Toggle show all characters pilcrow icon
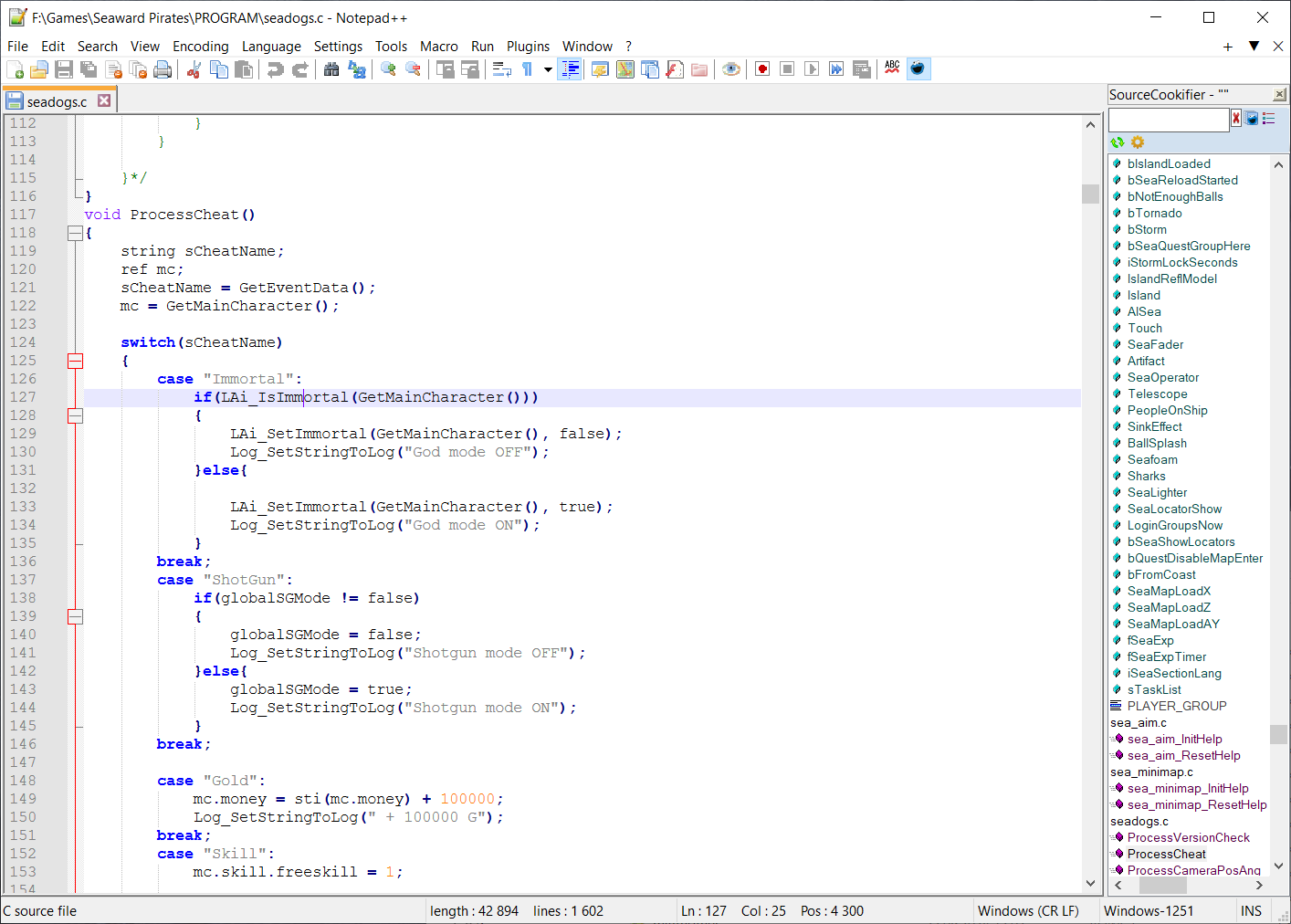 tap(528, 69)
